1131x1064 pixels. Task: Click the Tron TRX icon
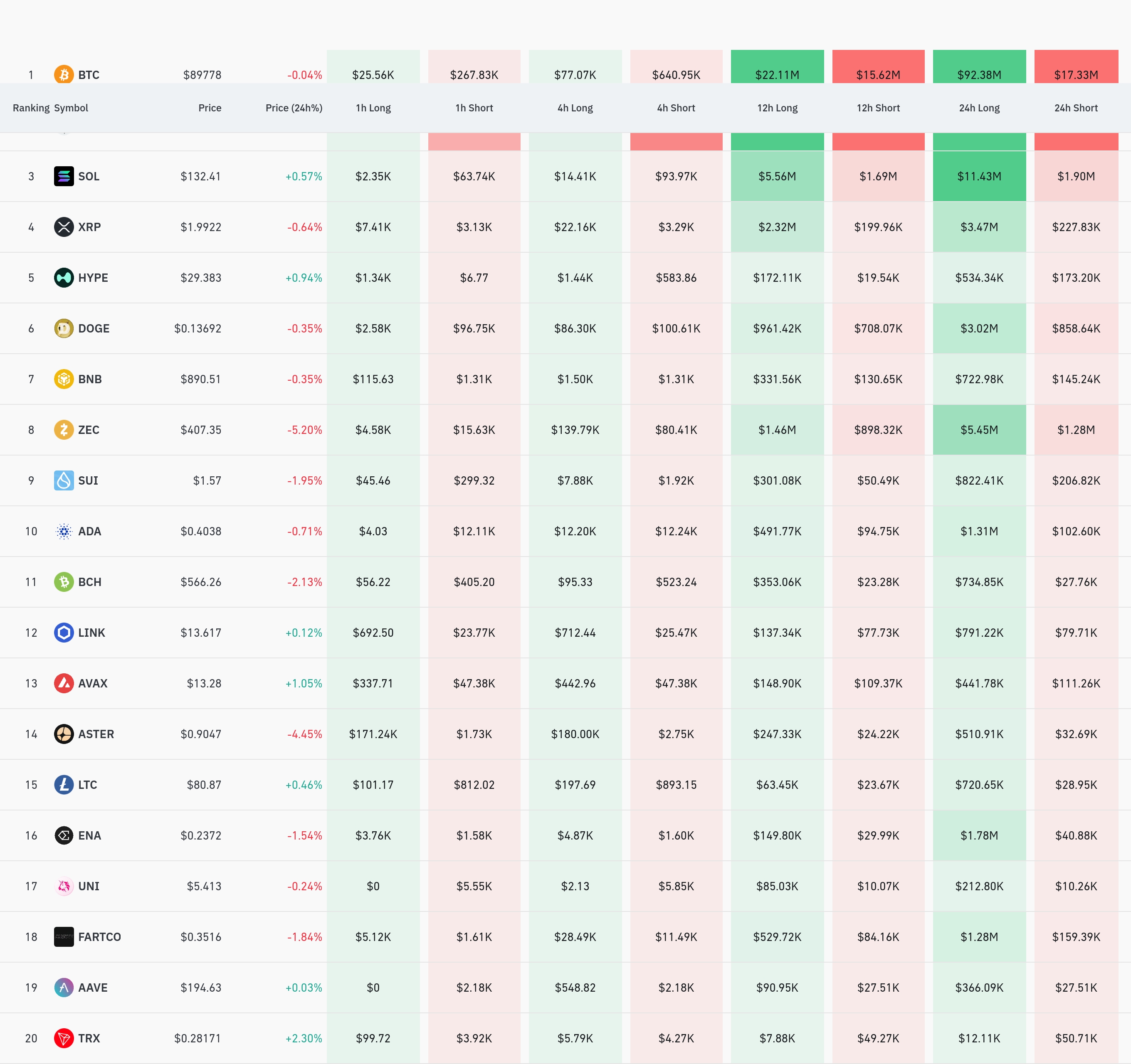coord(64,1038)
